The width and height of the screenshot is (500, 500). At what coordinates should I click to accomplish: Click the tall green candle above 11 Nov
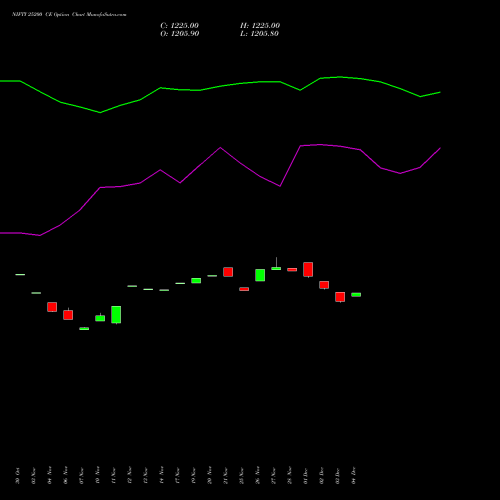[116, 315]
